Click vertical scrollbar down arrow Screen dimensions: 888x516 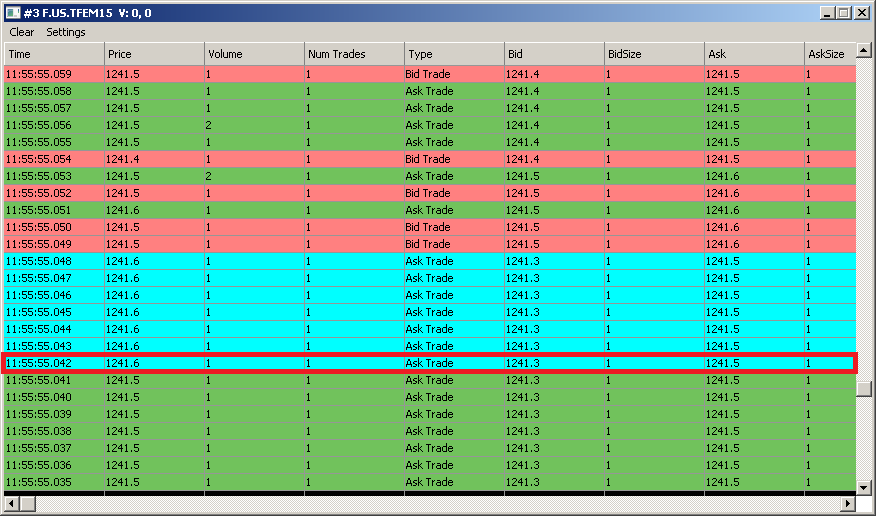pos(864,487)
